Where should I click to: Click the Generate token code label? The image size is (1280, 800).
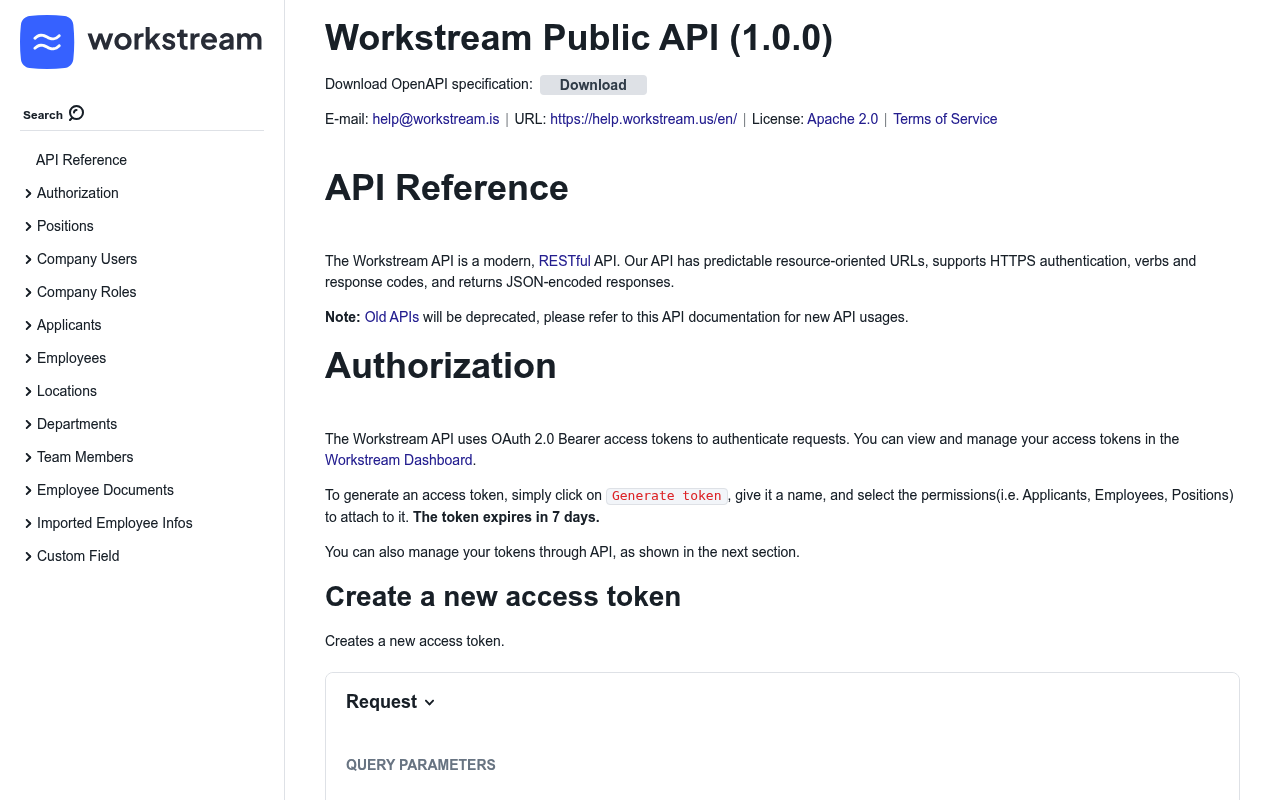tap(666, 496)
